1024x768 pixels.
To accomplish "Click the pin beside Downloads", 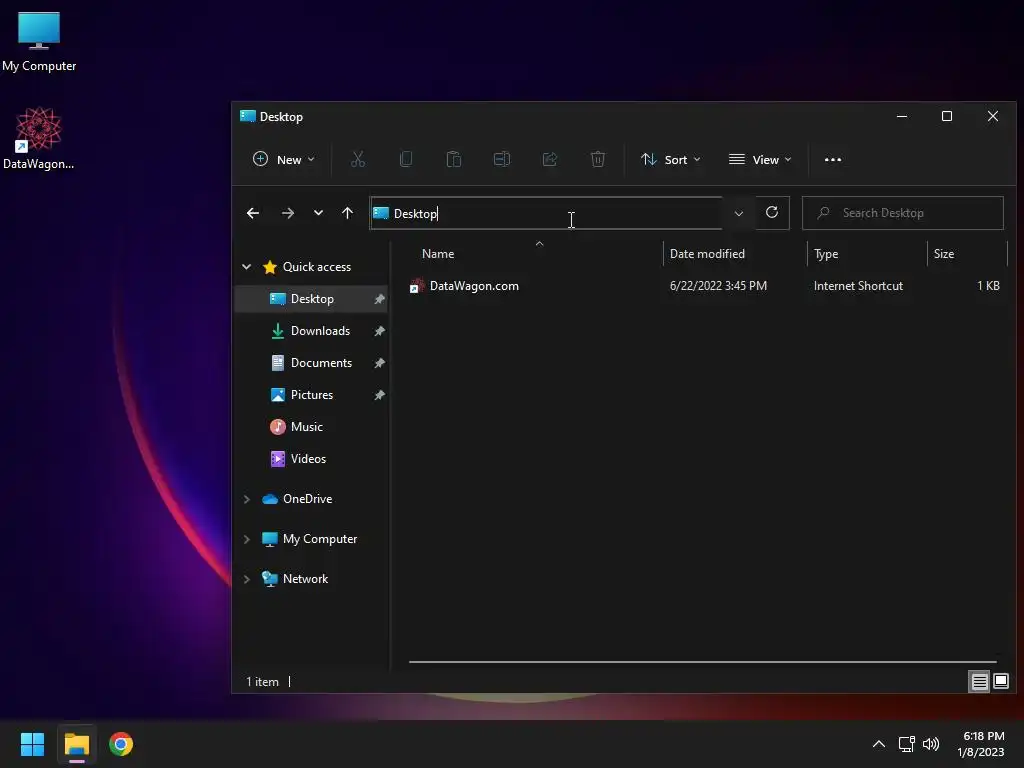I will coord(379,331).
